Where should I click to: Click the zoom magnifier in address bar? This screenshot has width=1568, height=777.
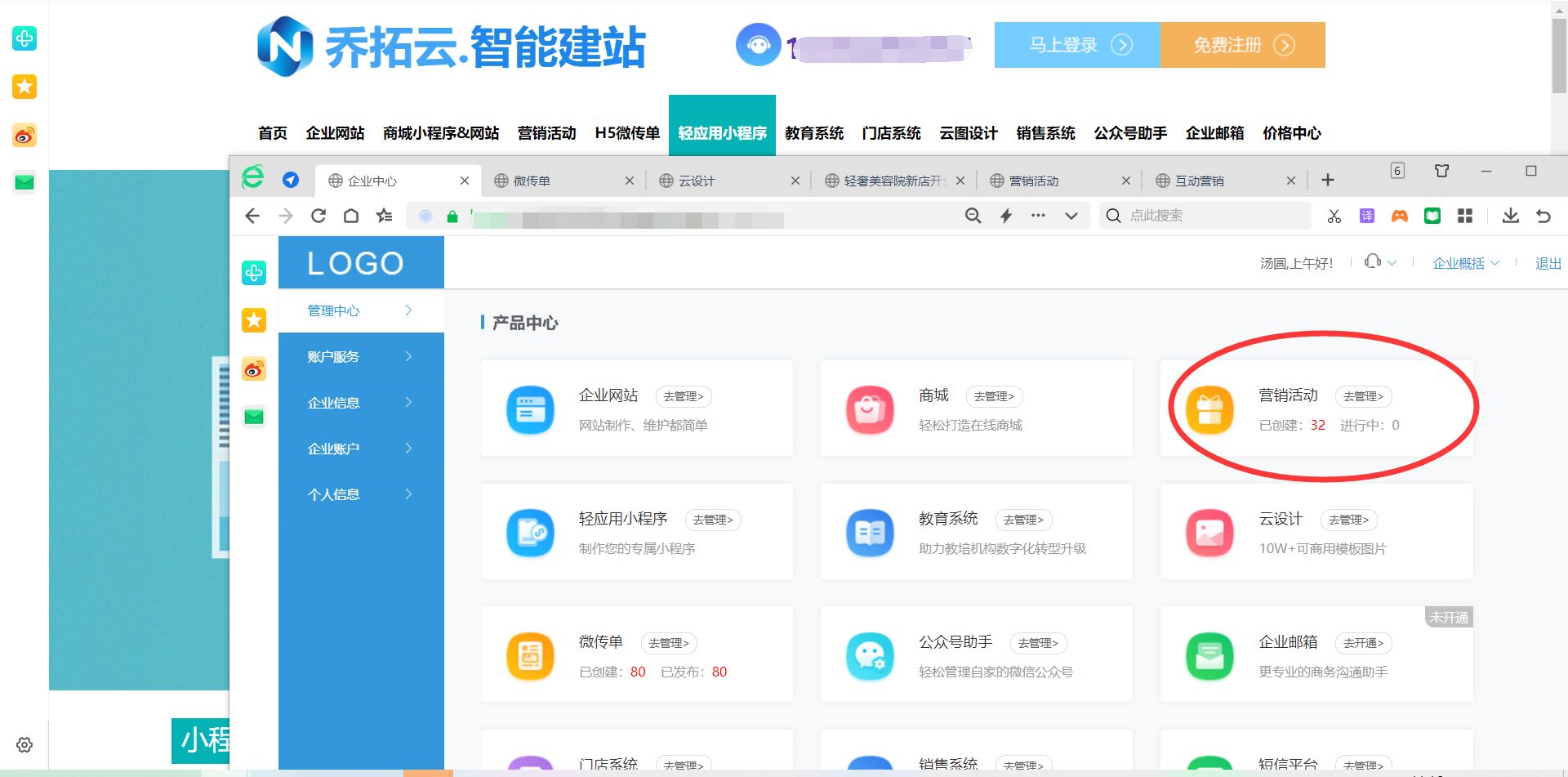point(973,216)
